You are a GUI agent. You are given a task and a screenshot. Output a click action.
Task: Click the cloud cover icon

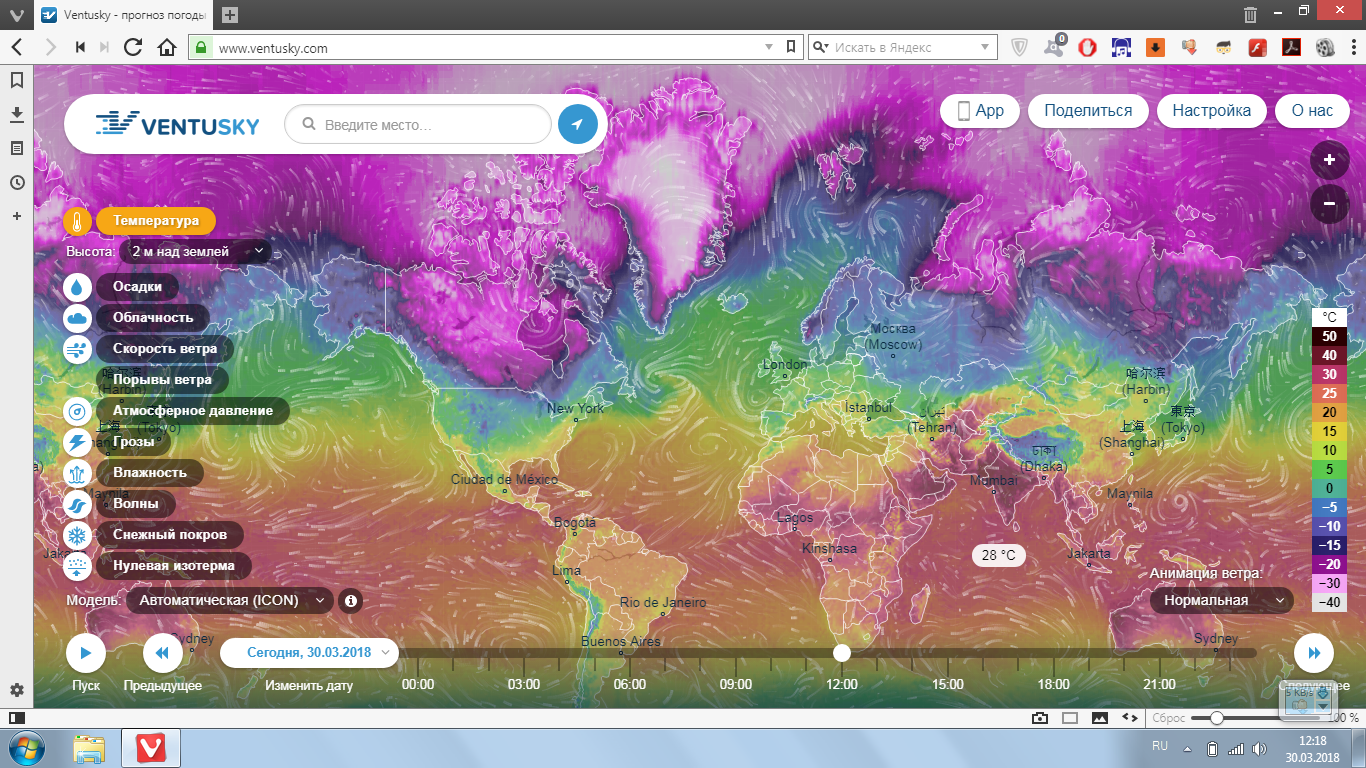[78, 318]
